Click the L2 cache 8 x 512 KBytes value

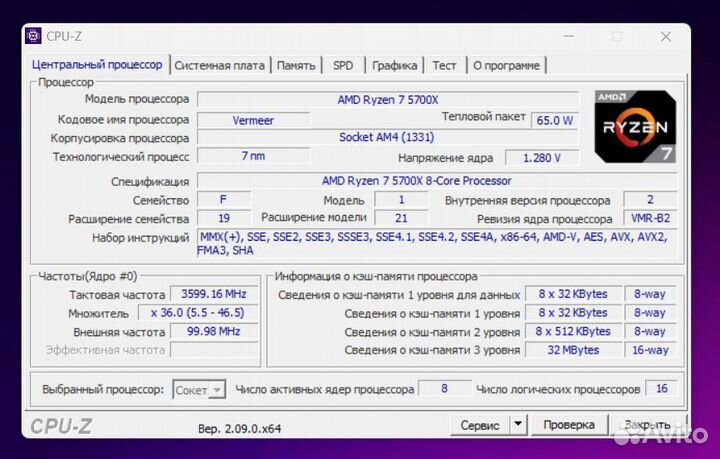point(574,331)
